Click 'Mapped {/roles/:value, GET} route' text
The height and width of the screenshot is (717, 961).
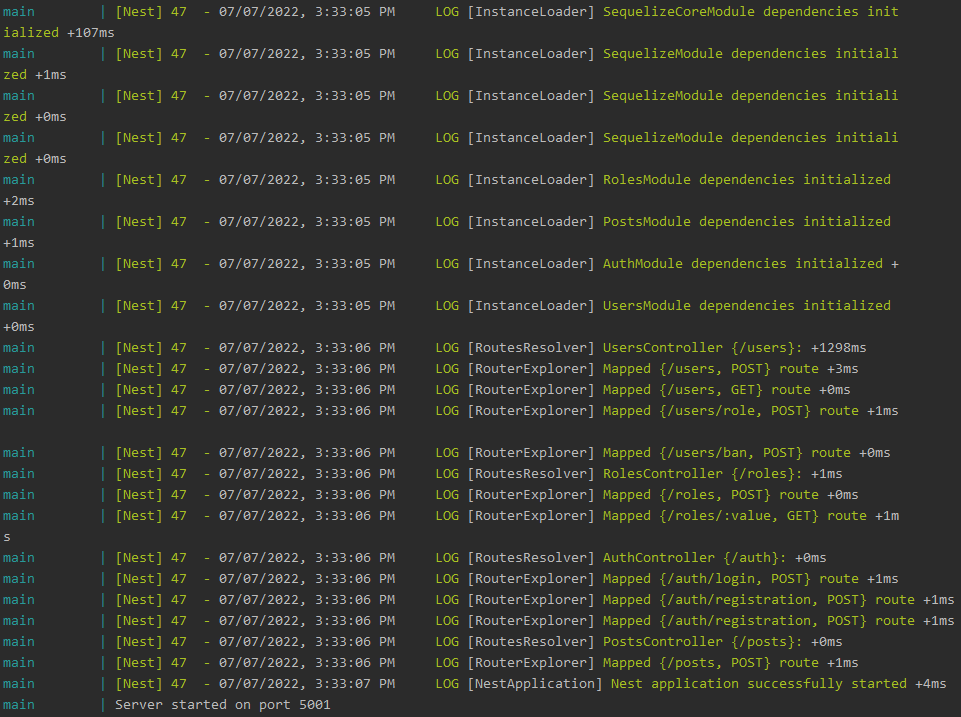735,516
